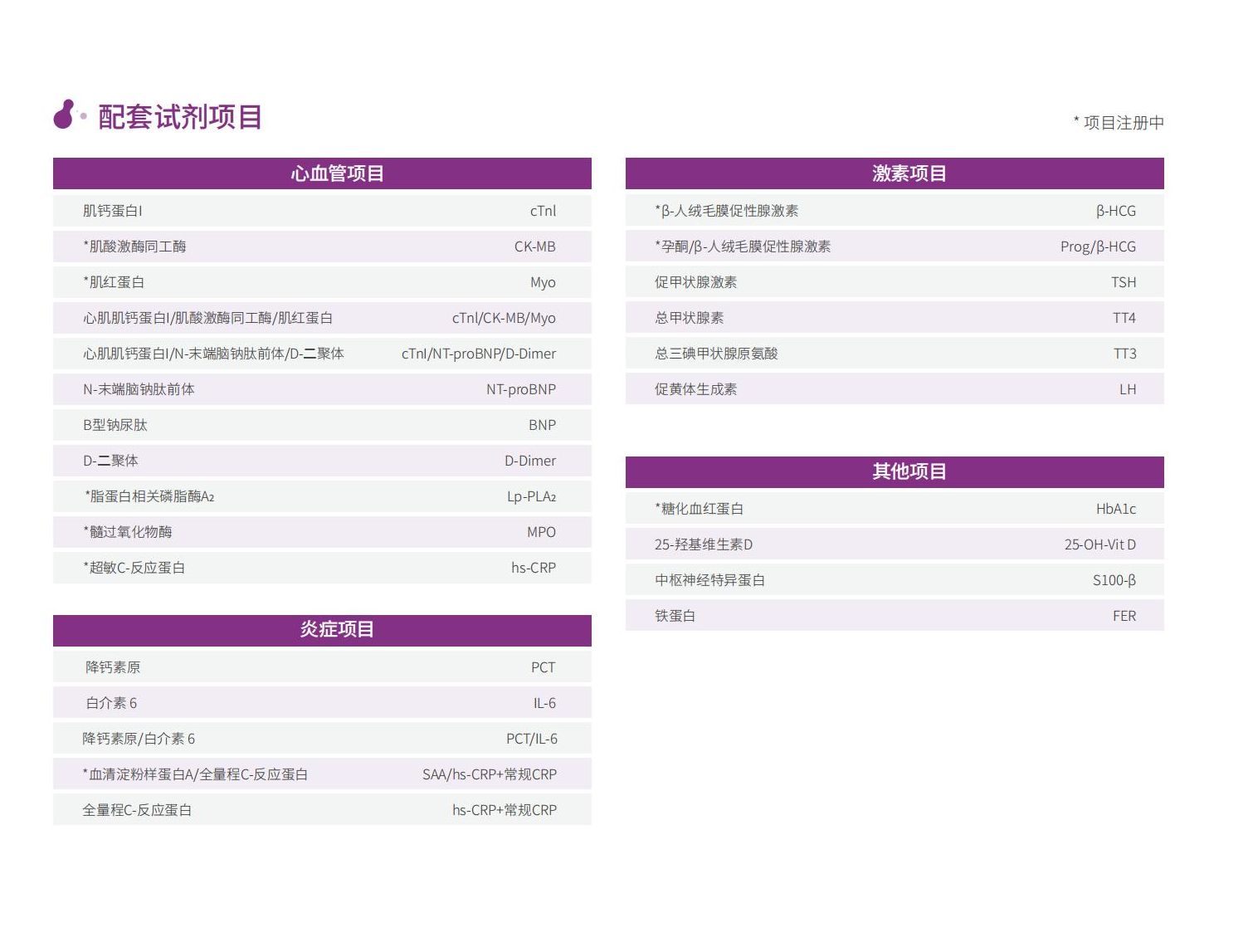The image size is (1253, 952).
Task: Click the 25-羟基维生素D row label
Action: coord(703,544)
